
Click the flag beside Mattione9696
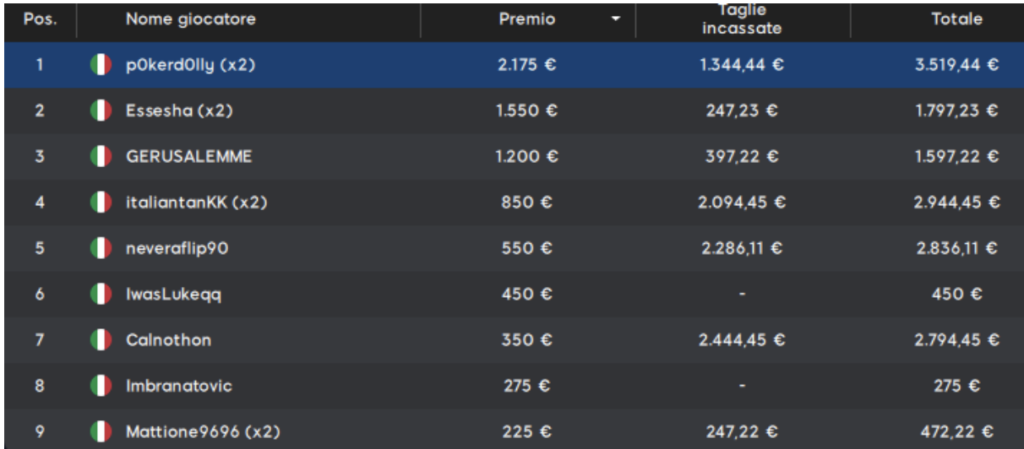pos(101,432)
